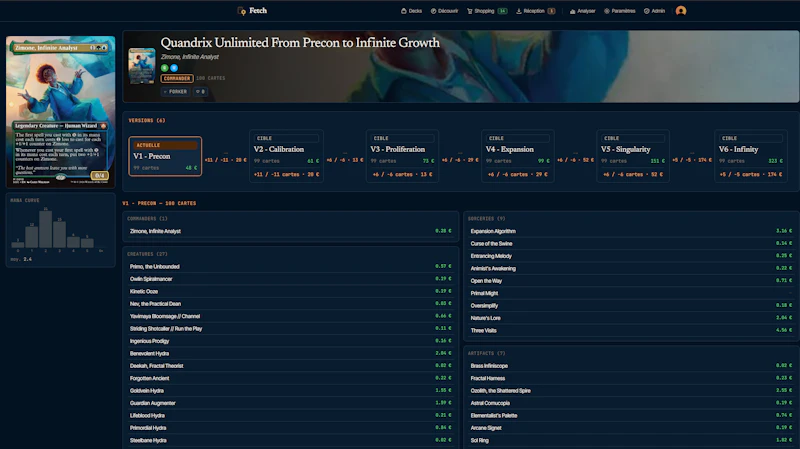Viewport: 800px width, 449px height.
Task: Open the Primordial Hydra card row
Action: pos(290,428)
